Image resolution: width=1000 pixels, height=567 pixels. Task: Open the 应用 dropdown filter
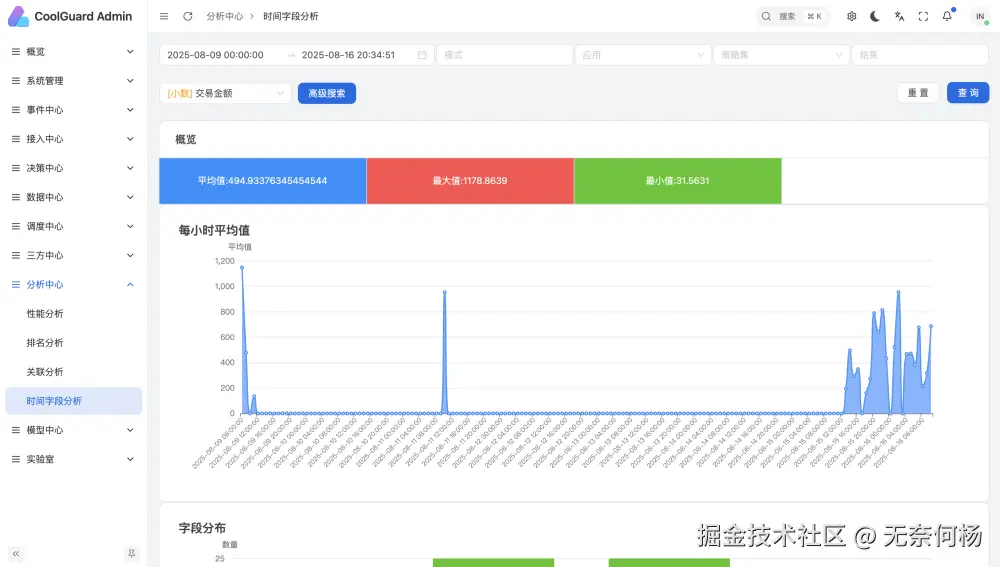[x=643, y=55]
